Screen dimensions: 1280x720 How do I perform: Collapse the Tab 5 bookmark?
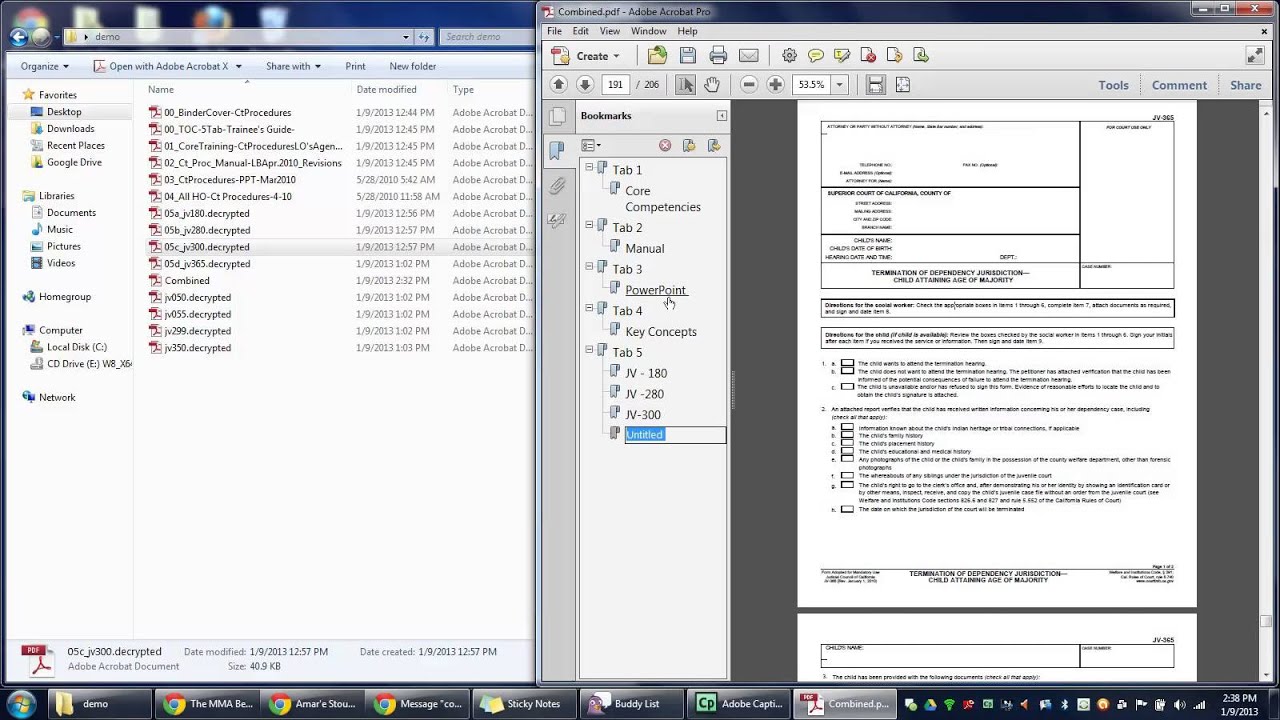point(589,351)
